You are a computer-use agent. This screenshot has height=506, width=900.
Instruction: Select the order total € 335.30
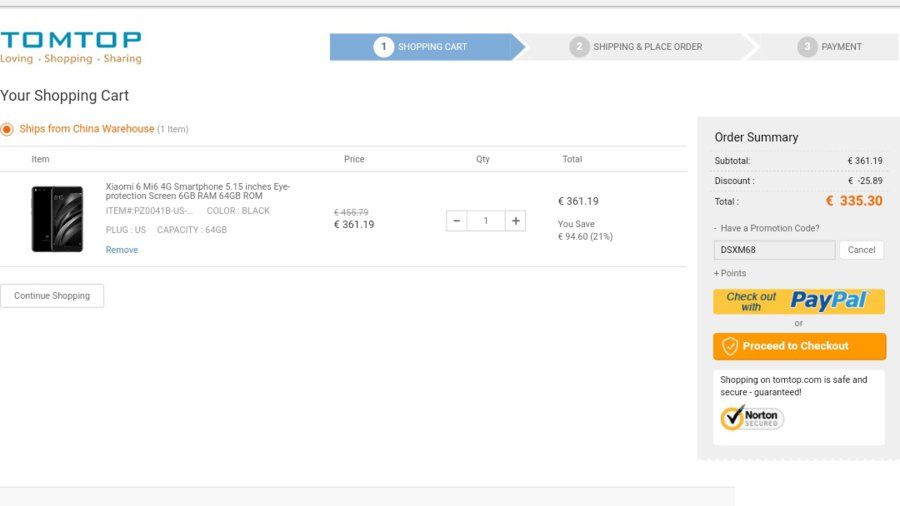point(854,201)
